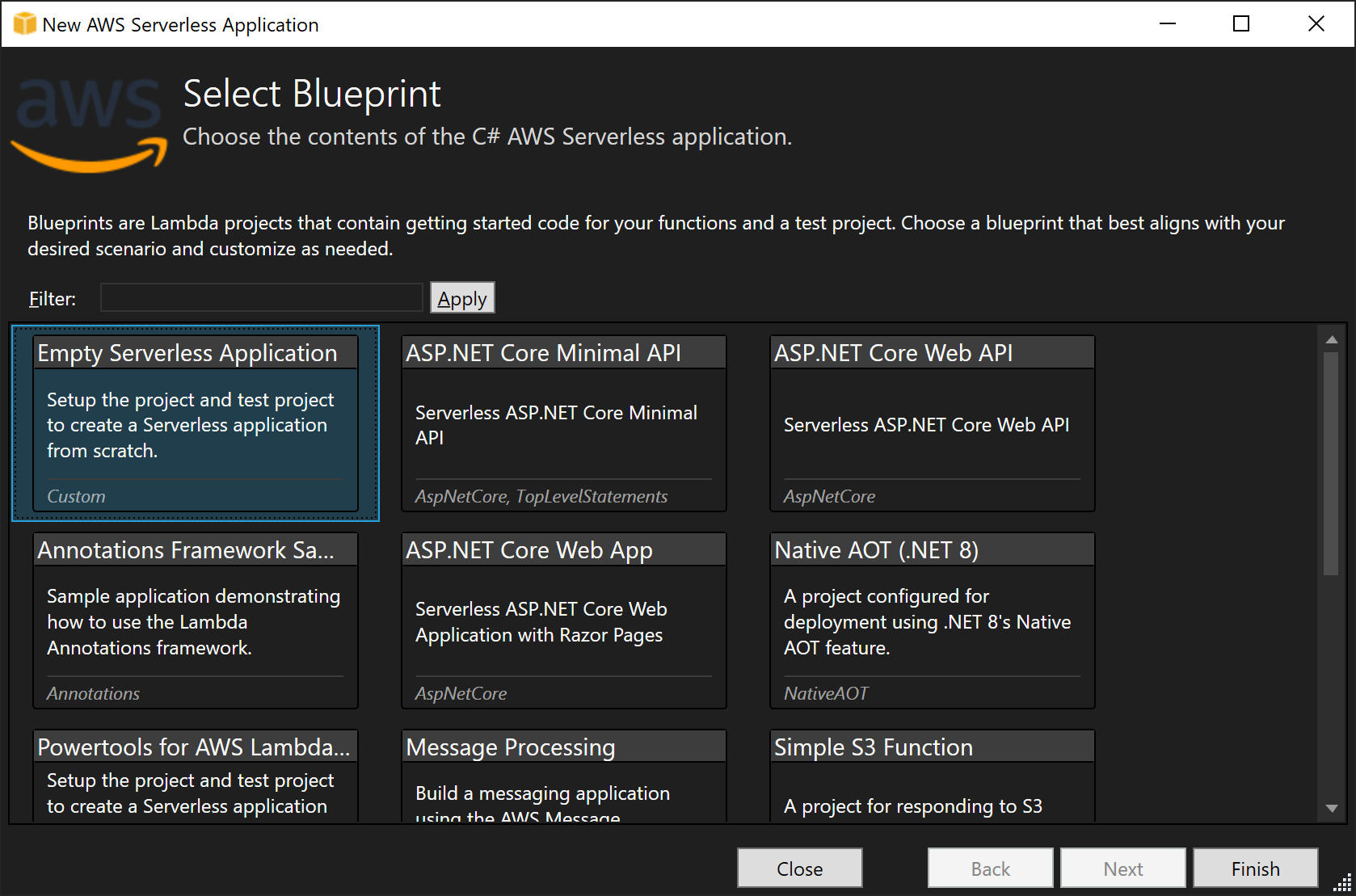Click the blueprint list scrollbar thumb
The height and width of the screenshot is (896, 1356).
[x=1331, y=464]
